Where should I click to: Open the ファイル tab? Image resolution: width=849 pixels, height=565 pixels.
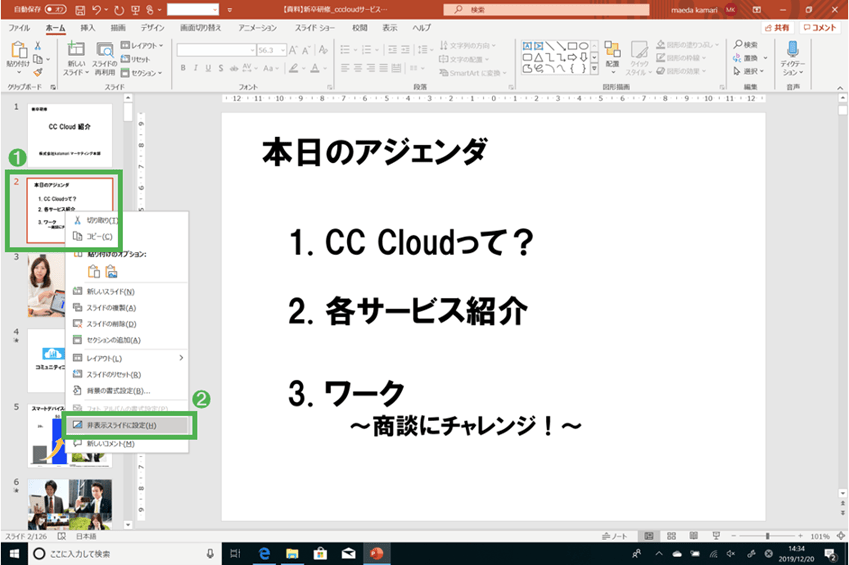pyautogui.click(x=19, y=28)
